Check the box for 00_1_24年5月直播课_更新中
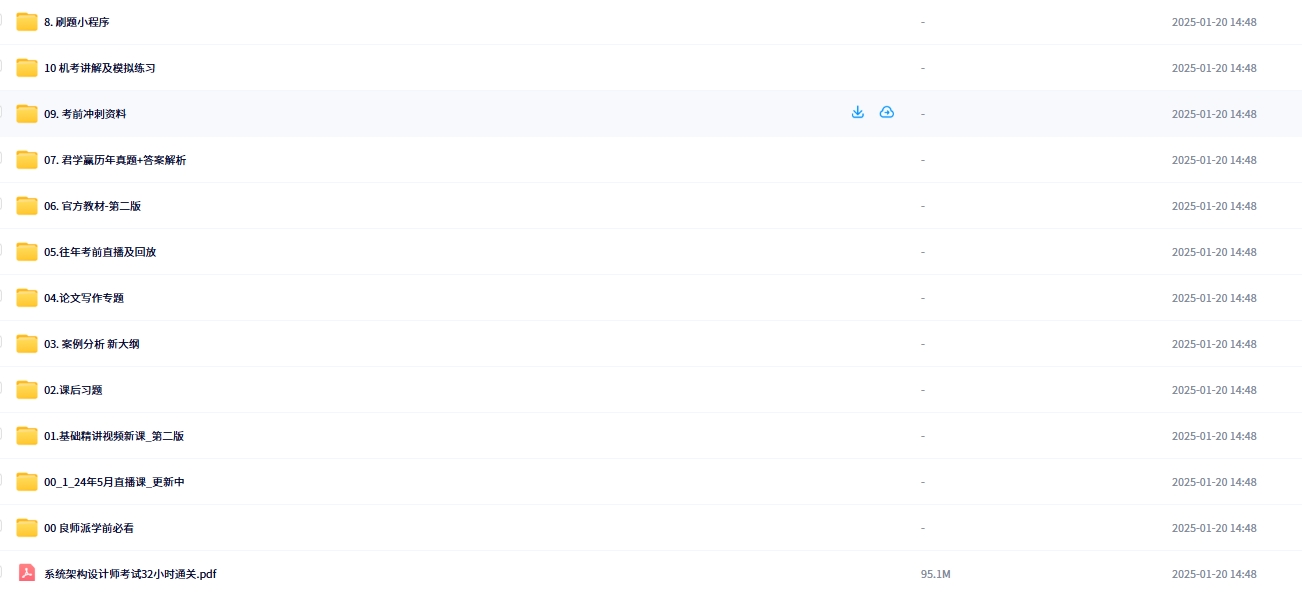 [x=1, y=480]
